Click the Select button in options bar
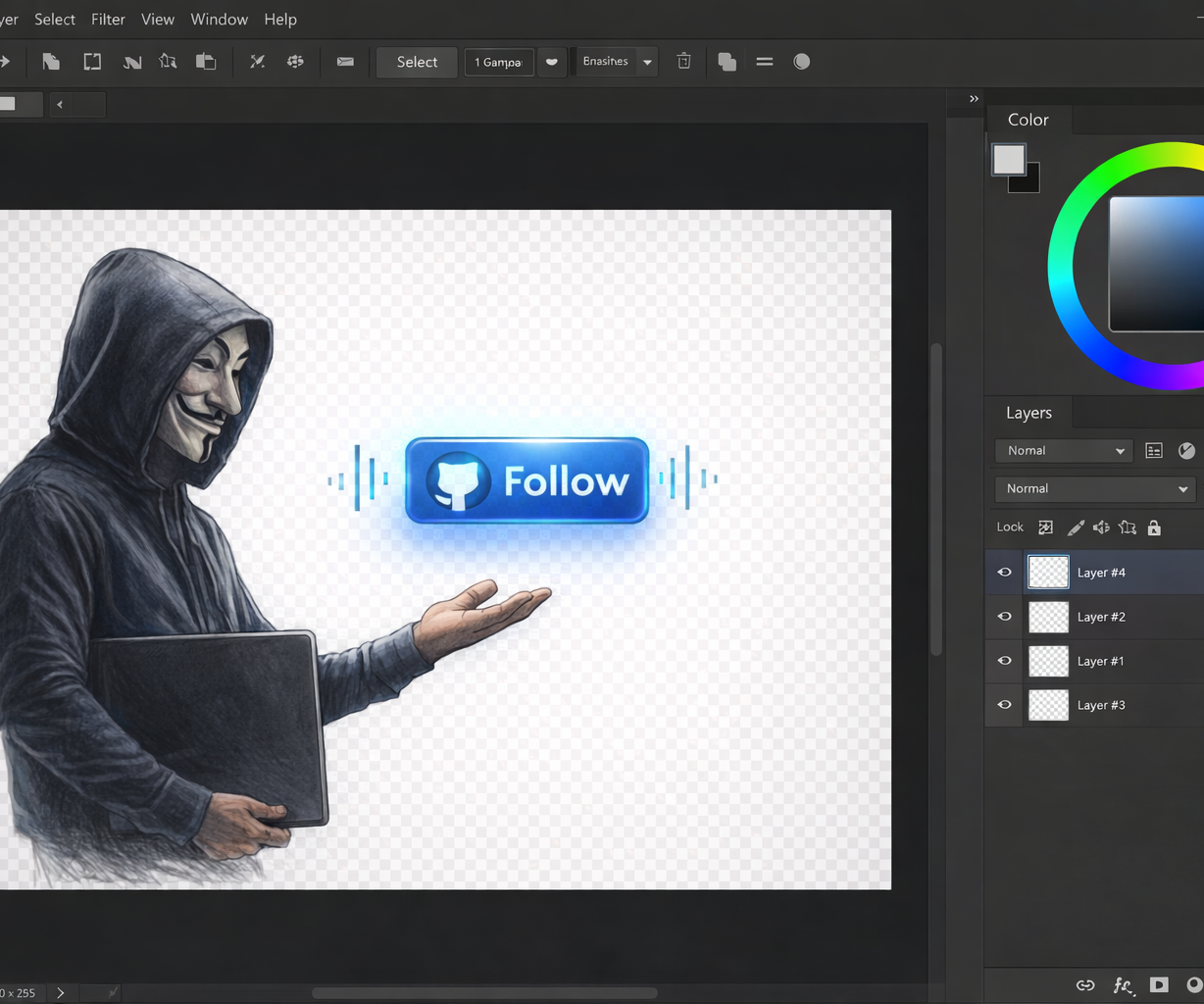 coord(417,62)
